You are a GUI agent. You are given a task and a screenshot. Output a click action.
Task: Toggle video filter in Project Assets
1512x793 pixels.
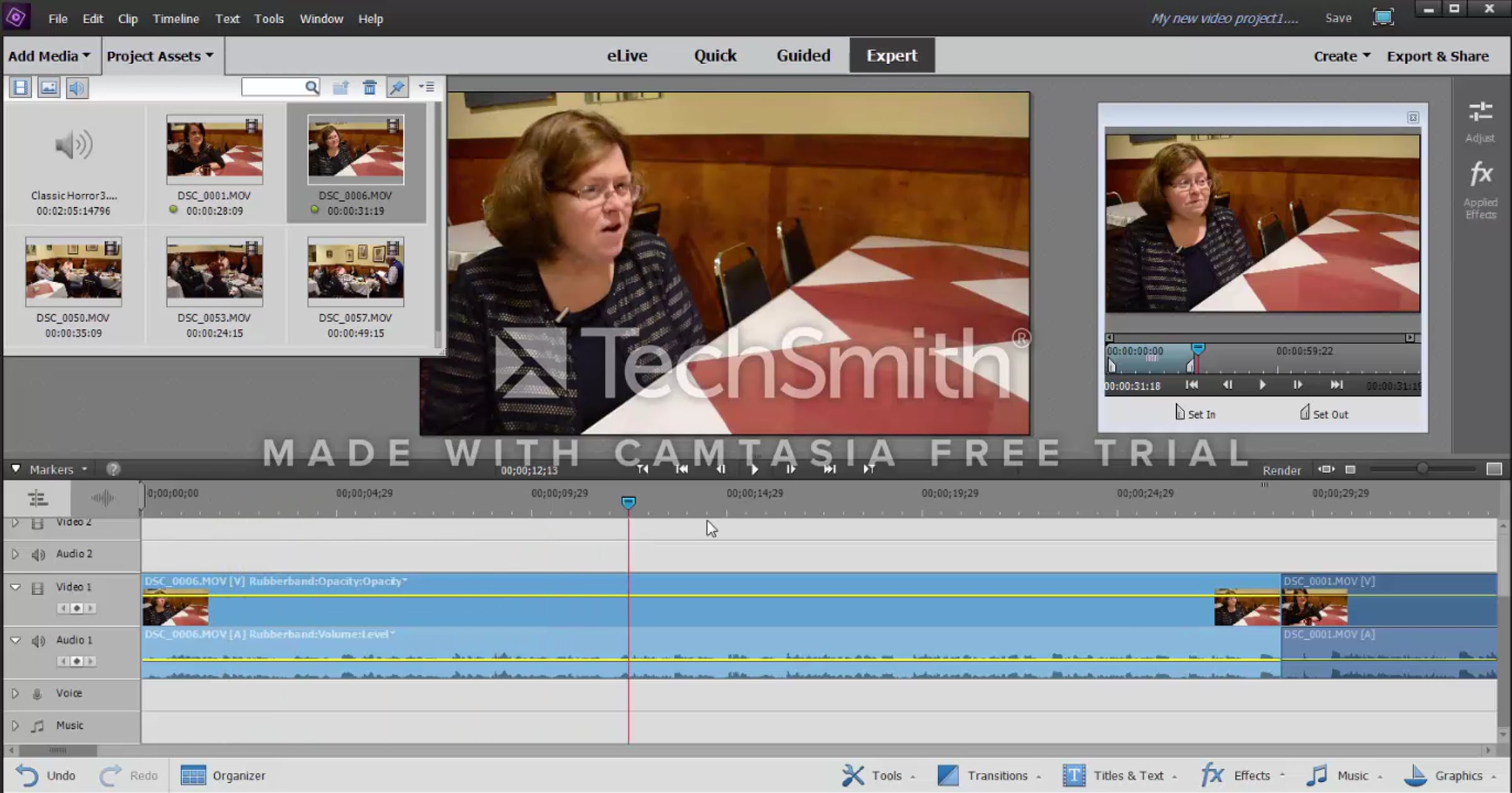(20, 88)
